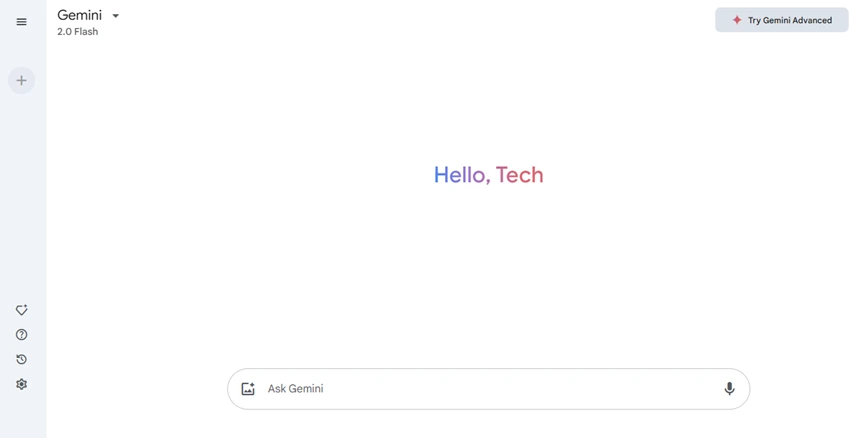This screenshot has width=850, height=438.
Task: Activate the microphone voice input
Action: coord(729,389)
